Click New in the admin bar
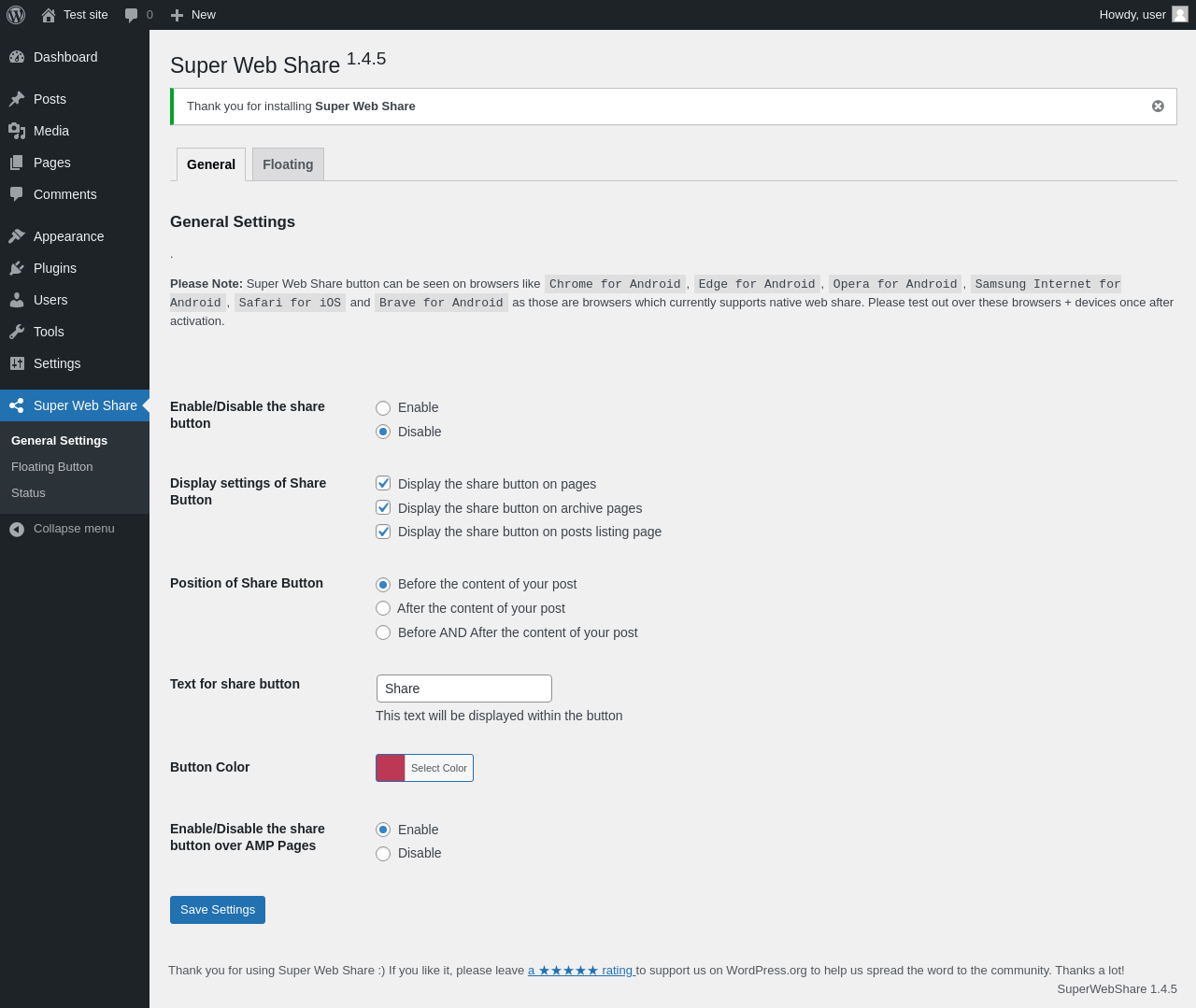This screenshot has height=1008, width=1196. click(204, 15)
